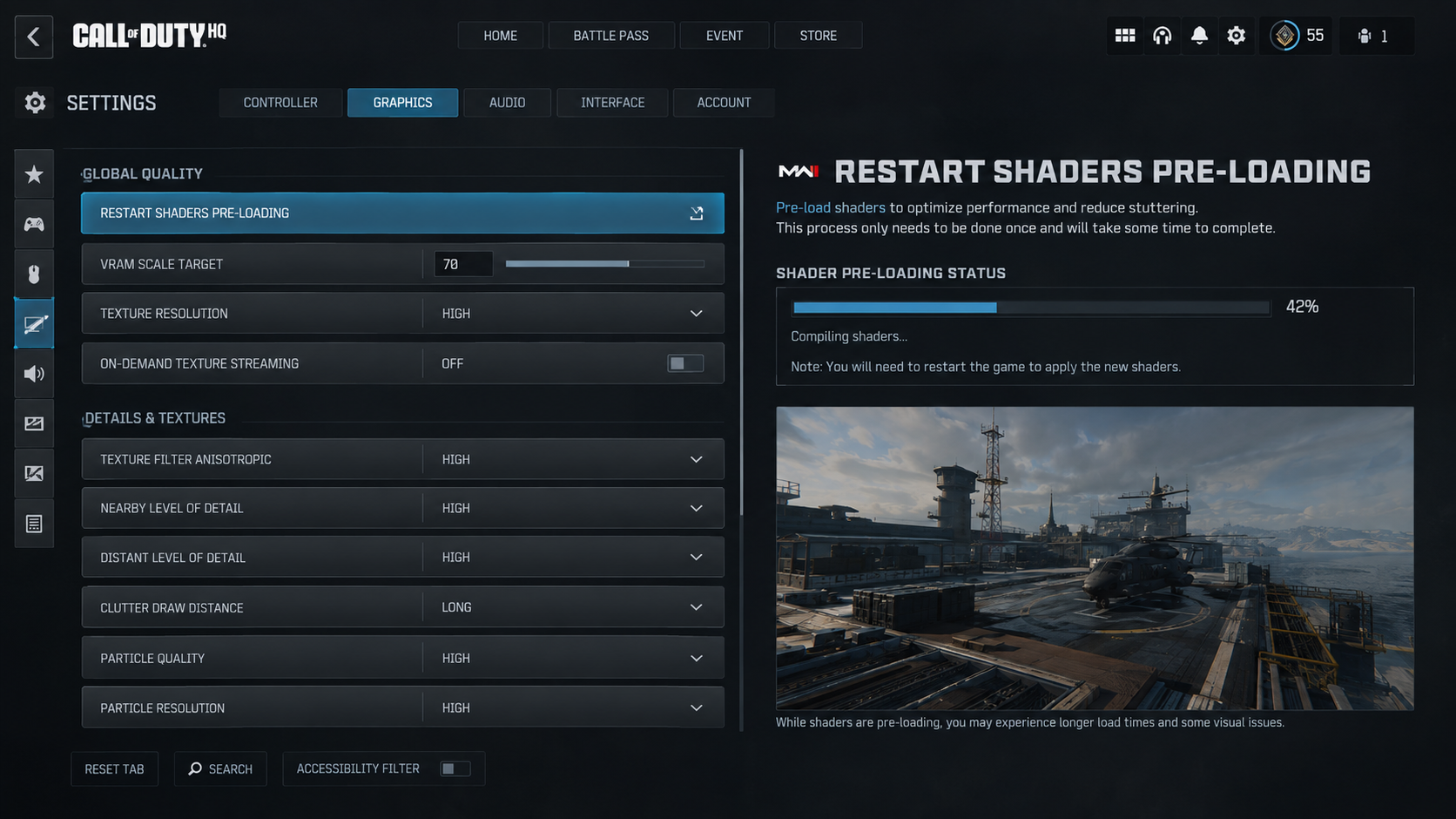Click the Restart Shaders external-link icon
This screenshot has width=1456, height=819.
pyautogui.click(x=697, y=213)
